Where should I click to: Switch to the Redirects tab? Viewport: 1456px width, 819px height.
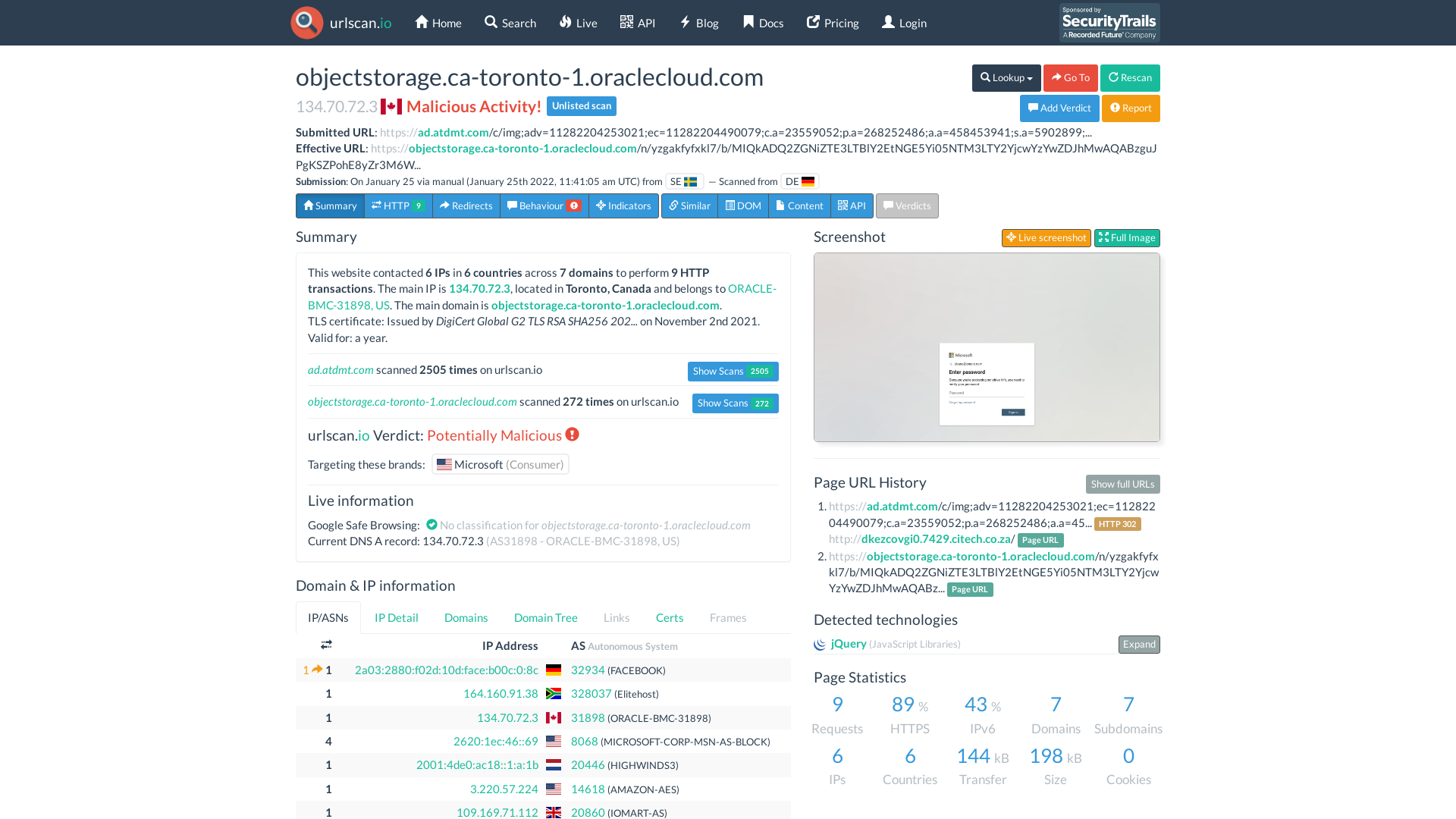point(466,206)
